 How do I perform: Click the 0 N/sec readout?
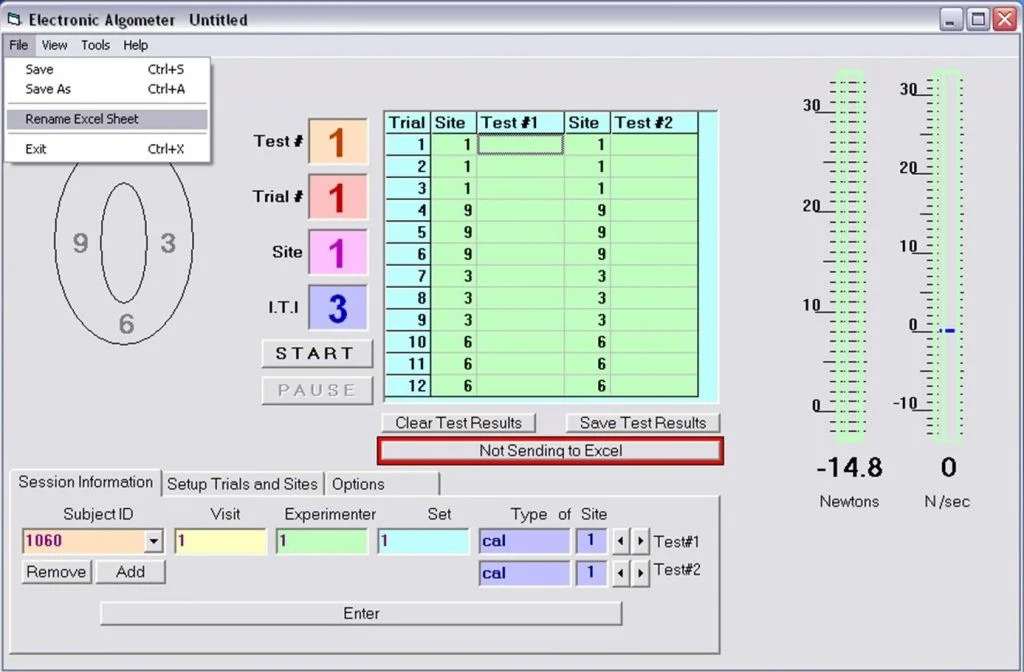[x=948, y=468]
